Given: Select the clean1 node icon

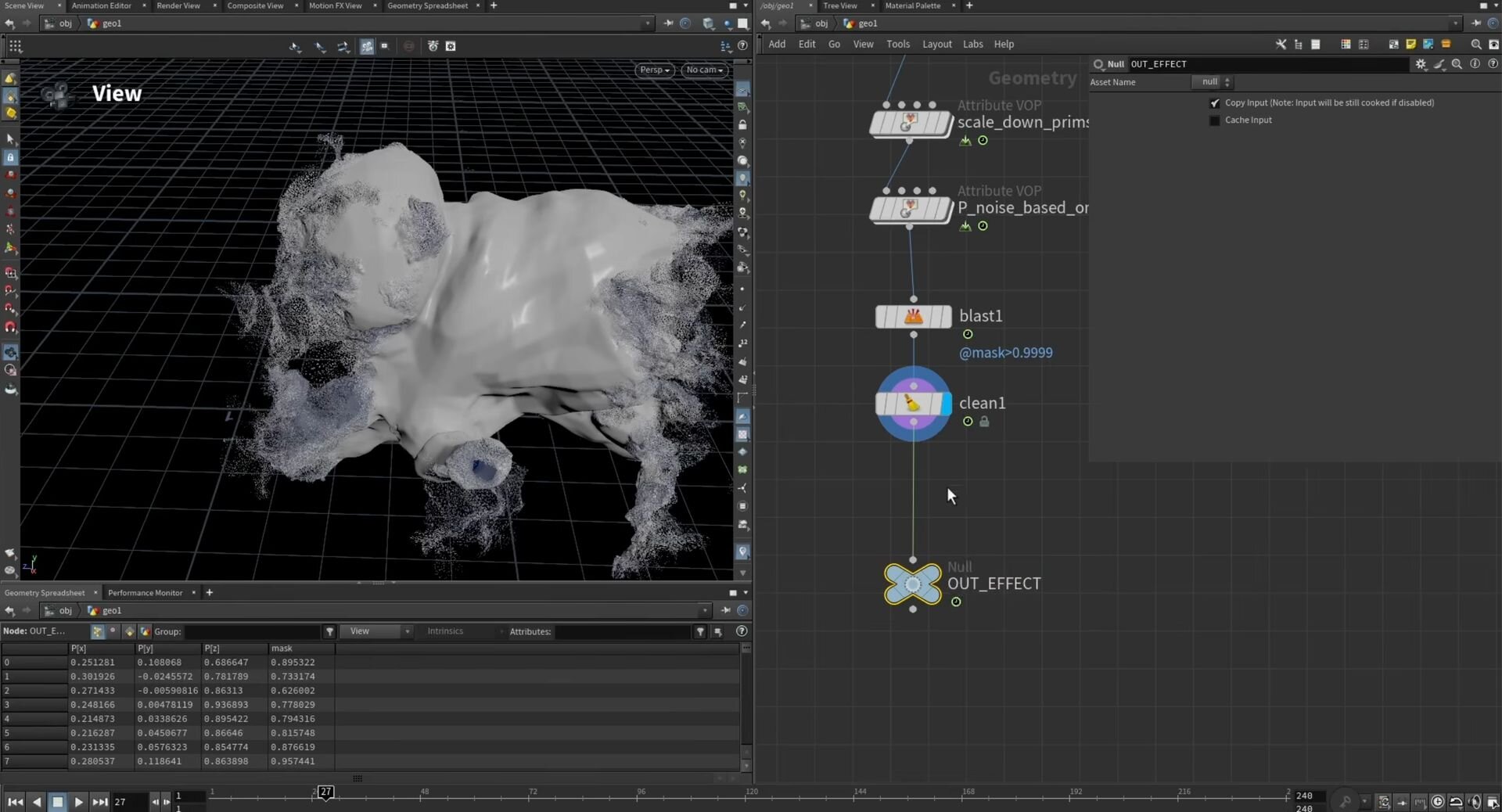Looking at the screenshot, I should click(913, 404).
